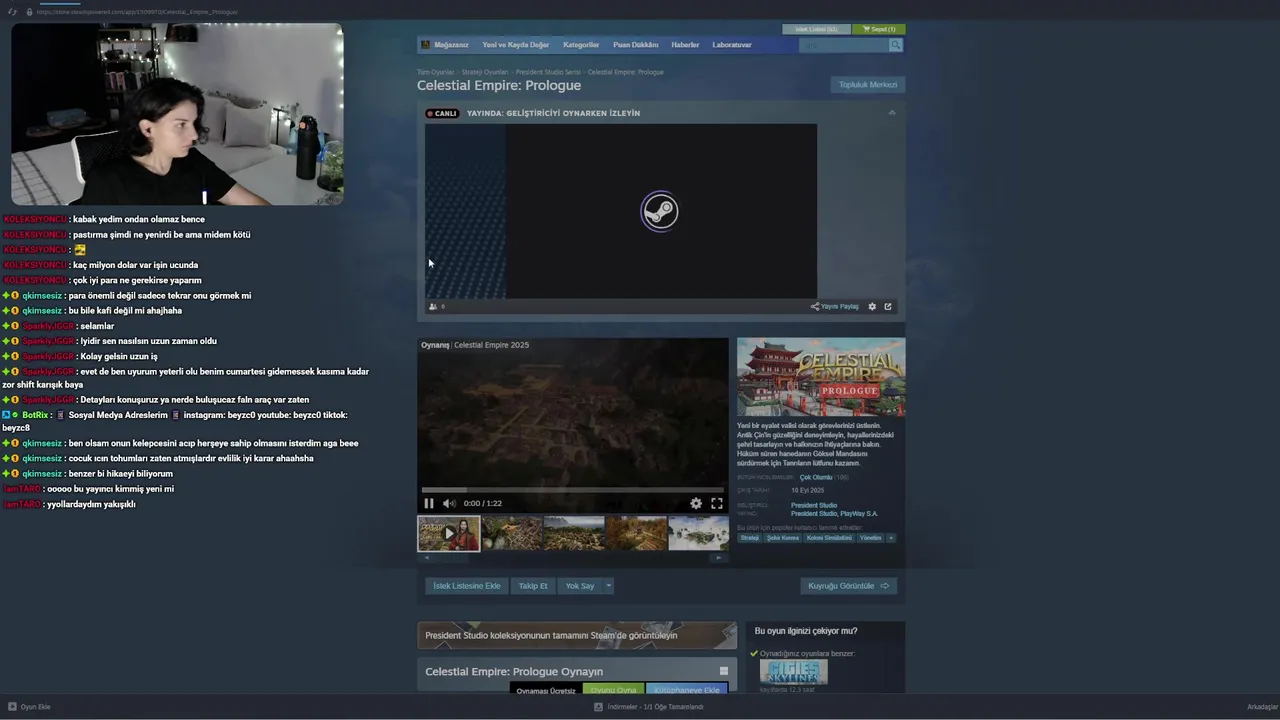Click the Steam store URL bar
The width and height of the screenshot is (1280, 720).
coord(136,12)
